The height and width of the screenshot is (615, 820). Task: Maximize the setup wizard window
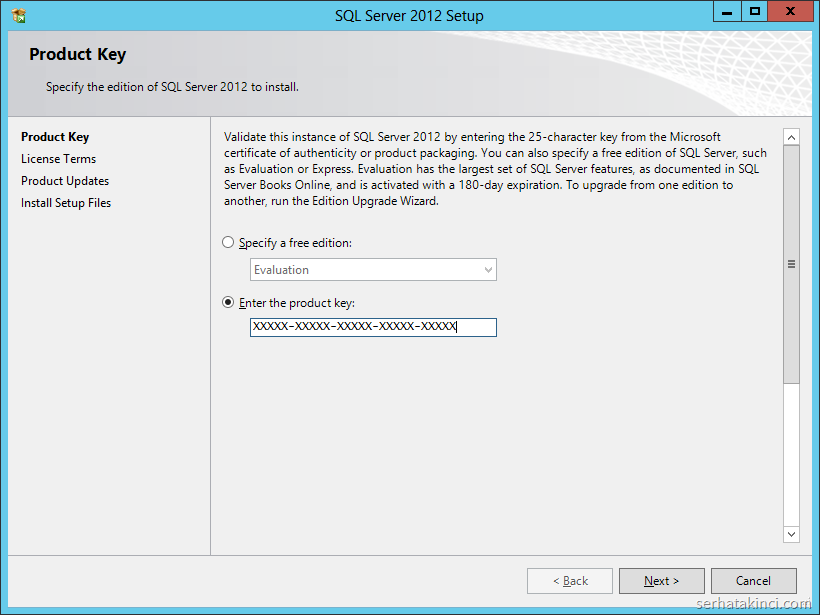click(755, 12)
